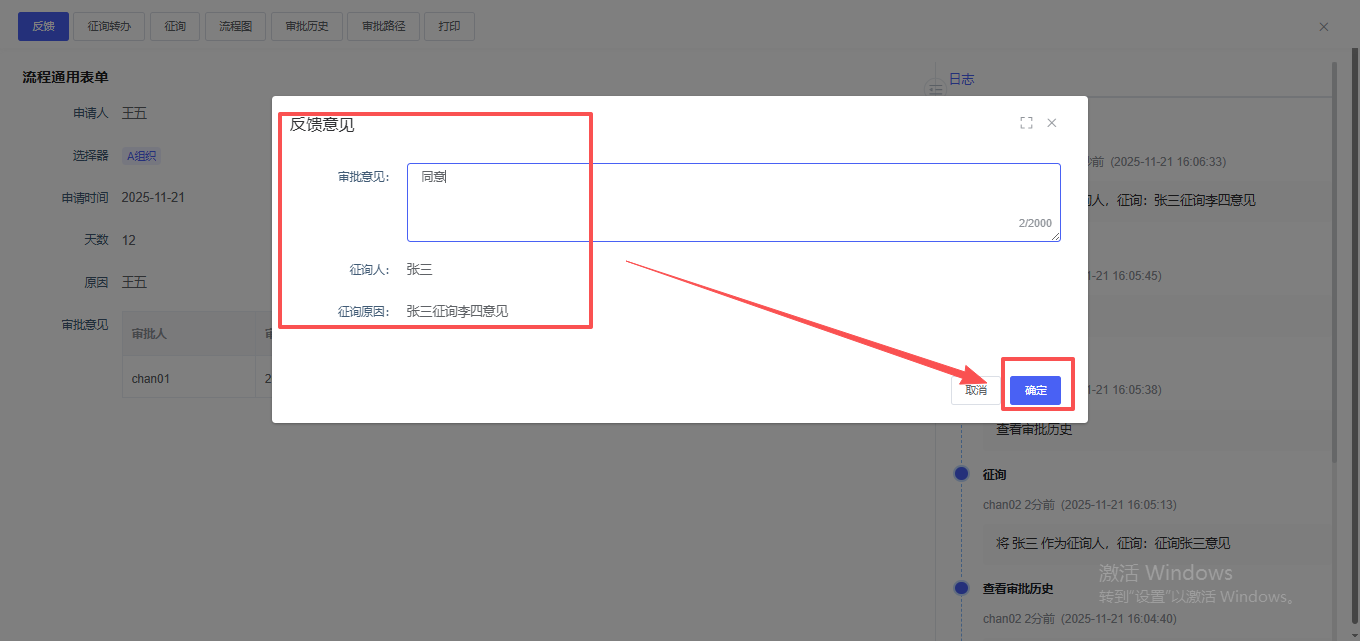The width and height of the screenshot is (1360, 641).
Task: Close the form page with top-right X
Action: [1324, 27]
